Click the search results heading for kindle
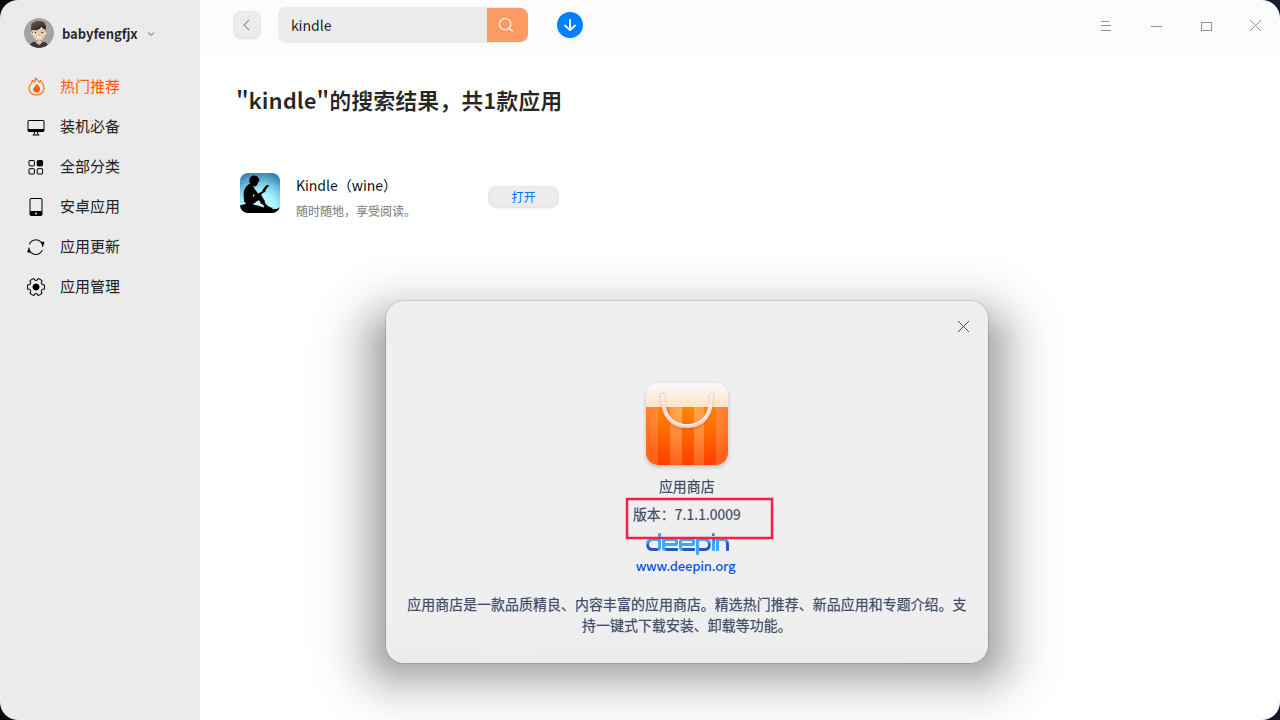Screen dimensions: 1280x720 399,101
